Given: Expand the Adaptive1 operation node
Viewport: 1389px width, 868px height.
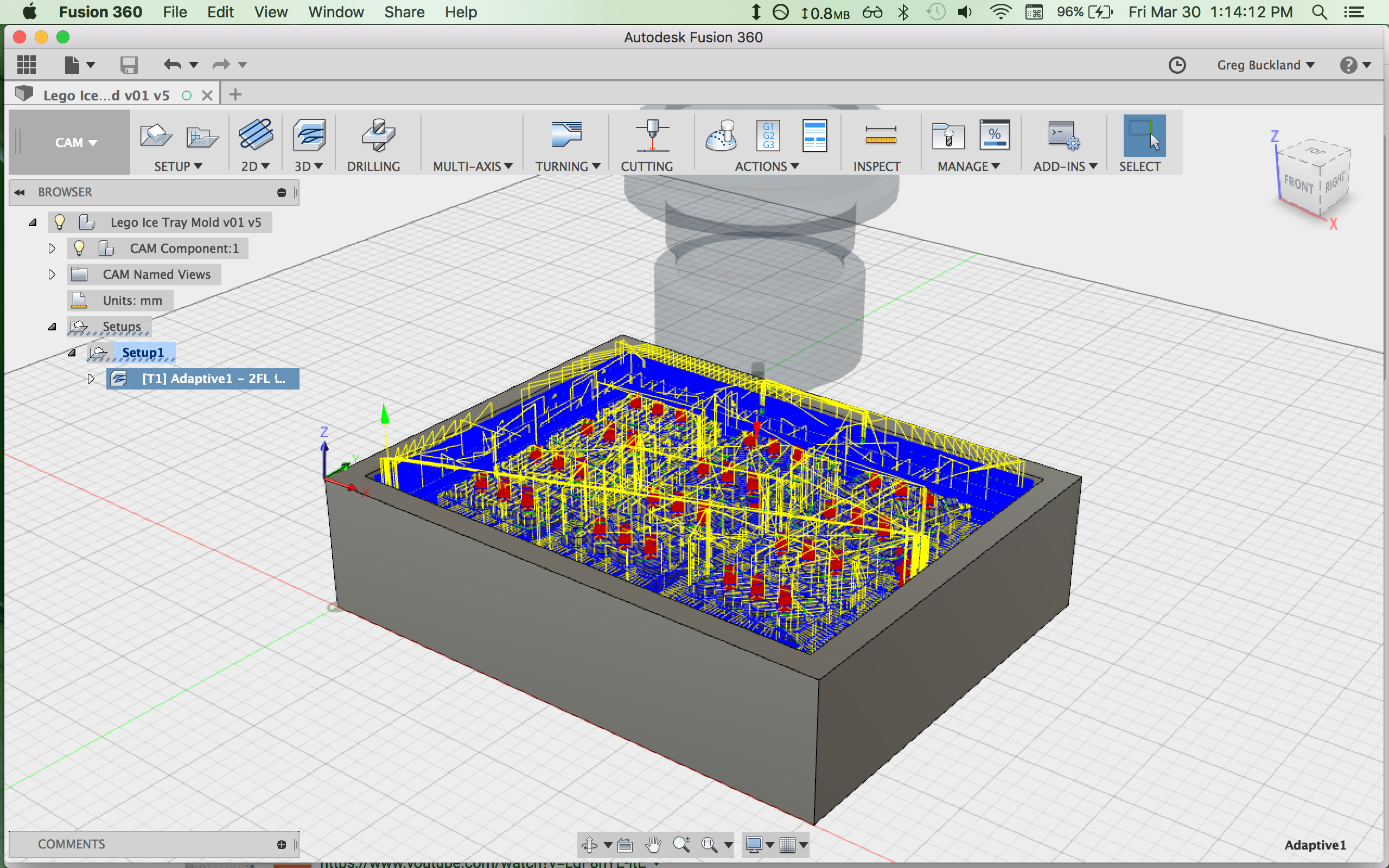Looking at the screenshot, I should pyautogui.click(x=91, y=378).
